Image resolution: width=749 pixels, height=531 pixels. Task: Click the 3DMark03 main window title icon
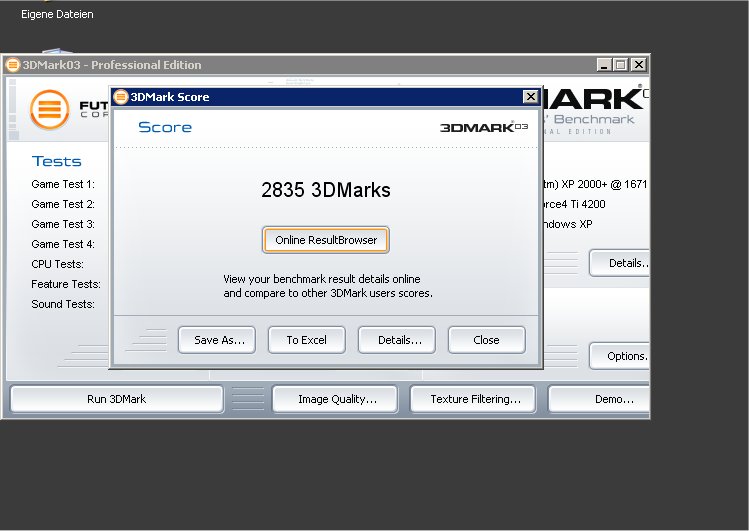13,64
